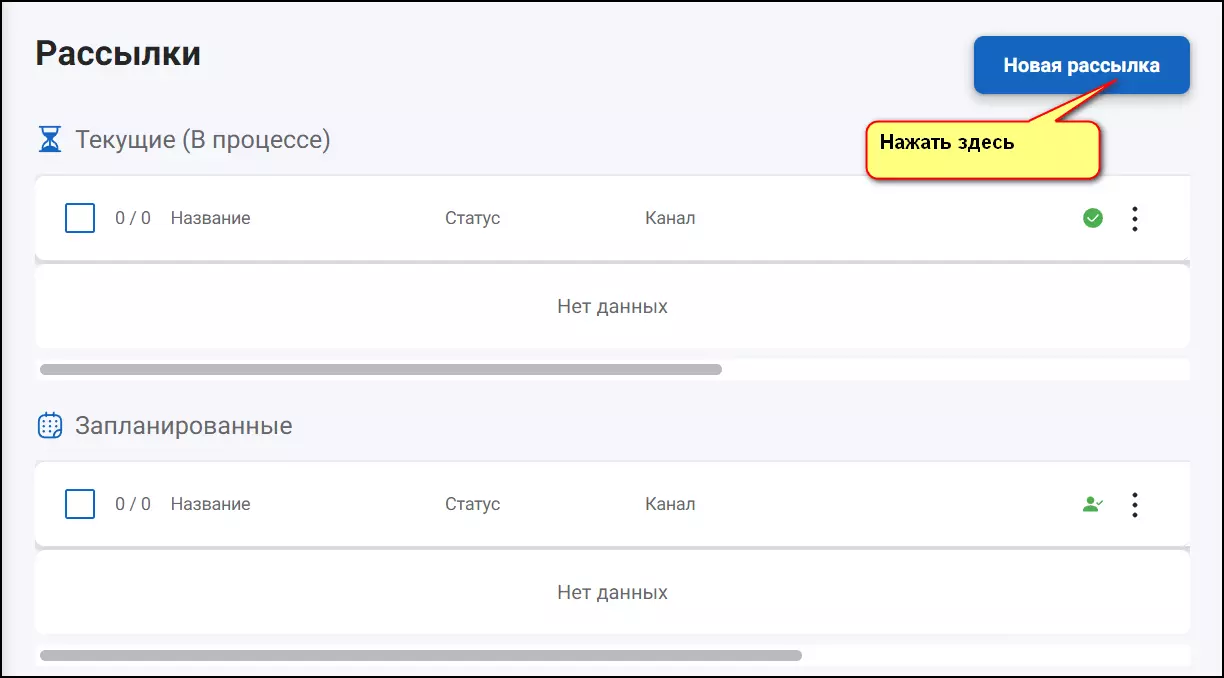
Task: Click the Запланированные section heading
Action: (184, 426)
